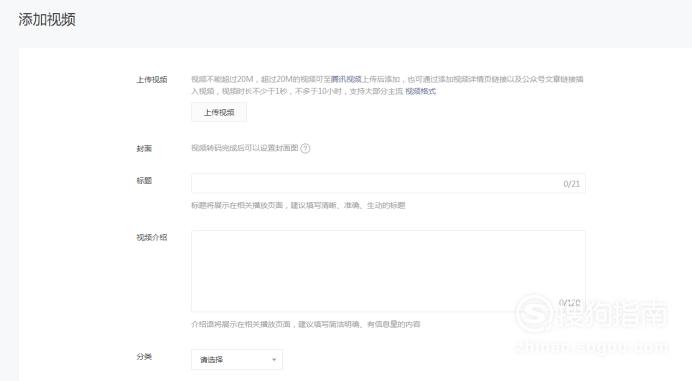Open the 分类 请选择 dropdown
The height and width of the screenshot is (381, 692).
237,360
